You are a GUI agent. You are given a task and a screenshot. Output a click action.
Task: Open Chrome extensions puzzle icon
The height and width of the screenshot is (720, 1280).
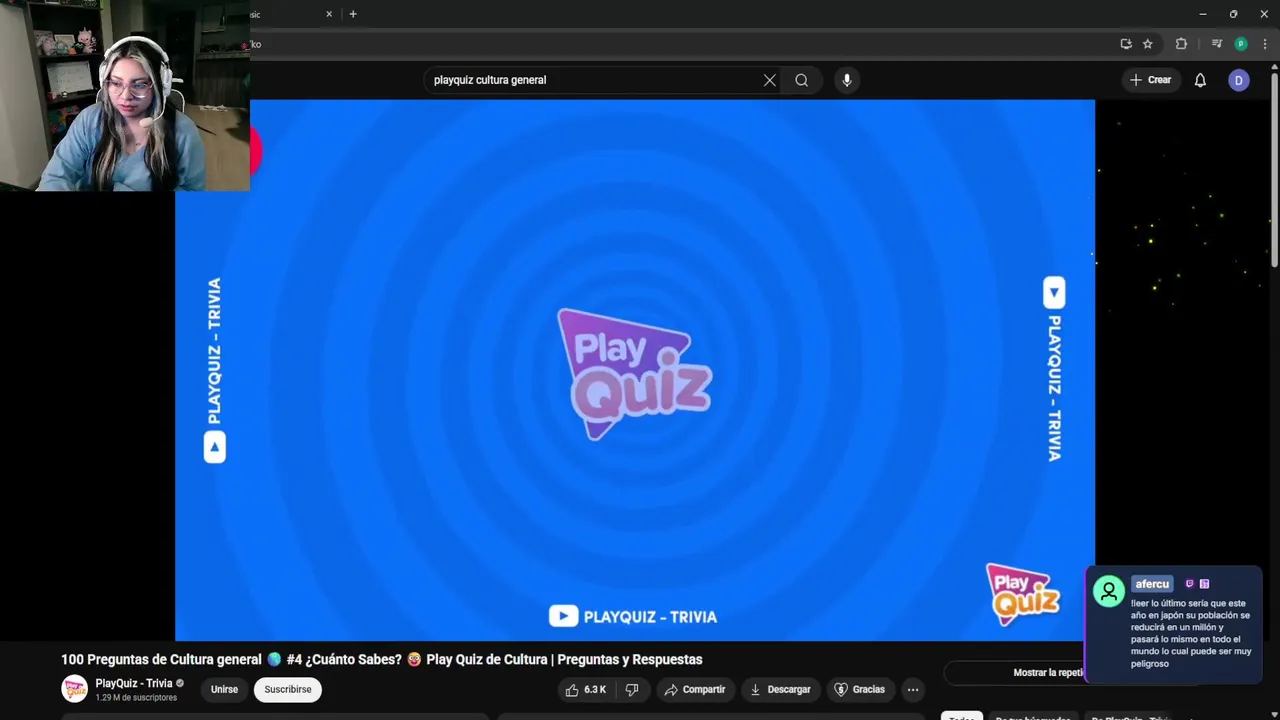pos(1181,44)
